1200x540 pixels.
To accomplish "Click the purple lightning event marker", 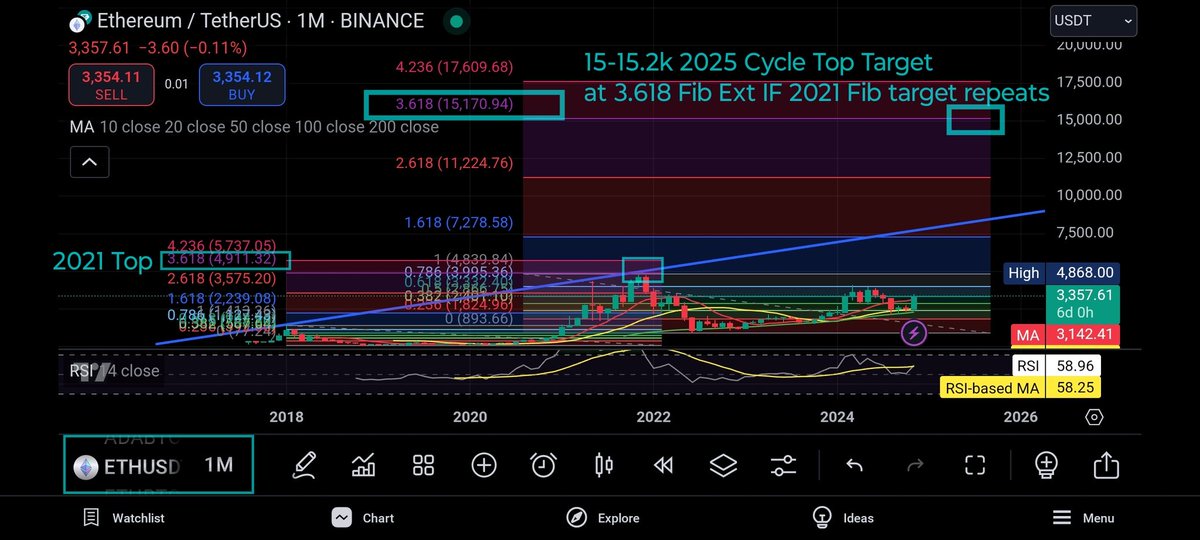I will point(914,334).
